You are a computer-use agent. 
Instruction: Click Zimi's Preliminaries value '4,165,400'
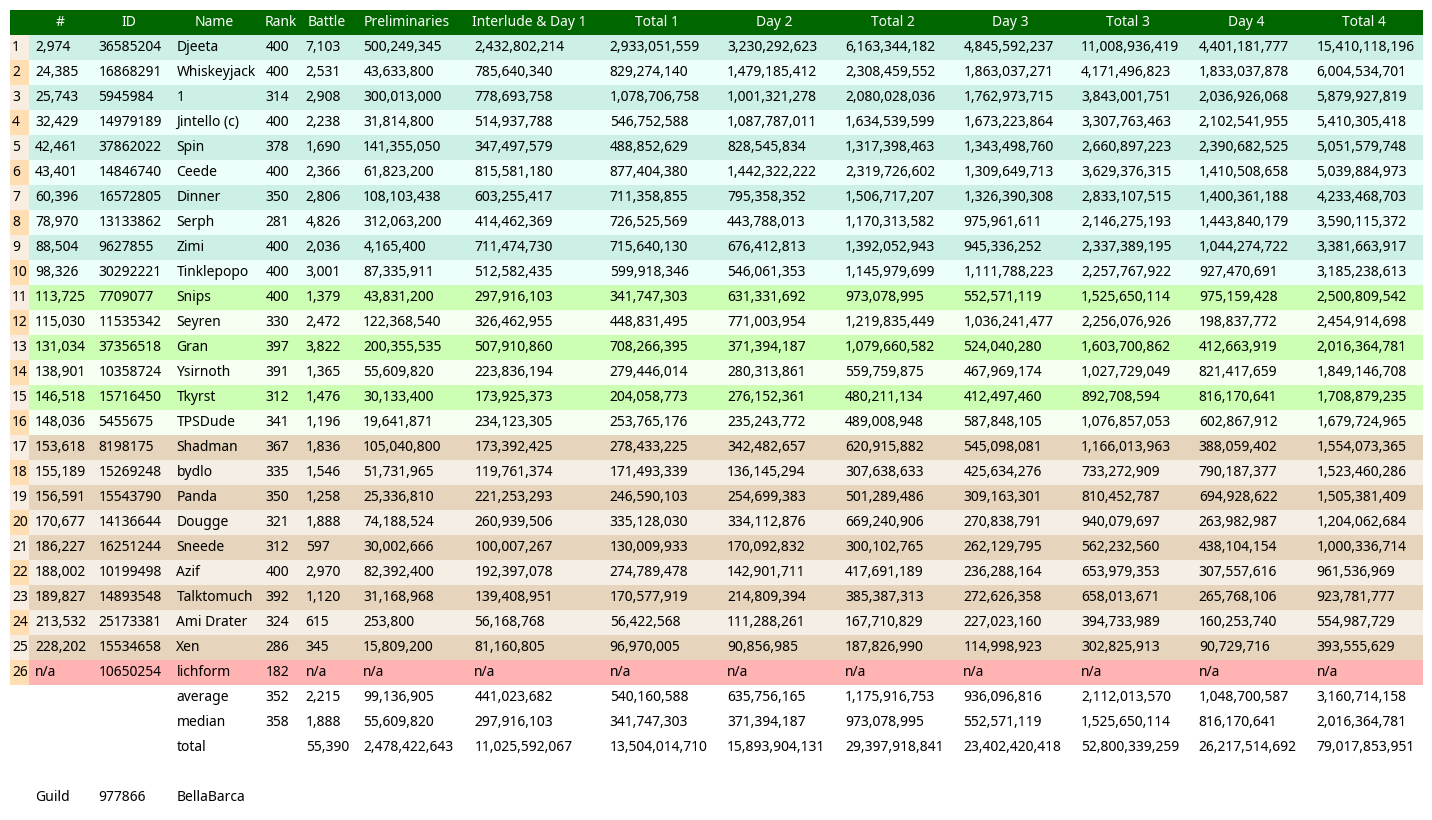(394, 246)
